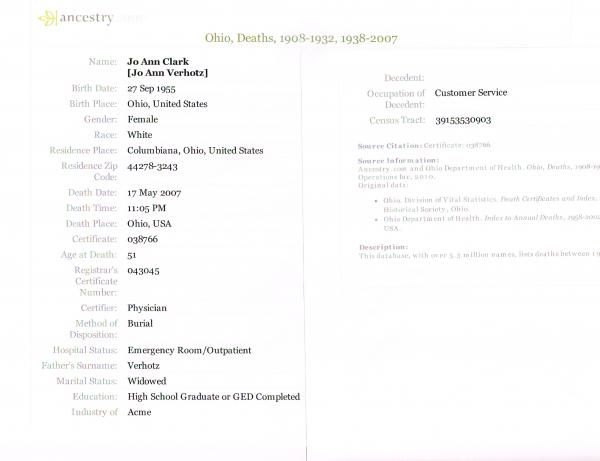Click the ancestry.com wordmark in header

click(83, 18)
